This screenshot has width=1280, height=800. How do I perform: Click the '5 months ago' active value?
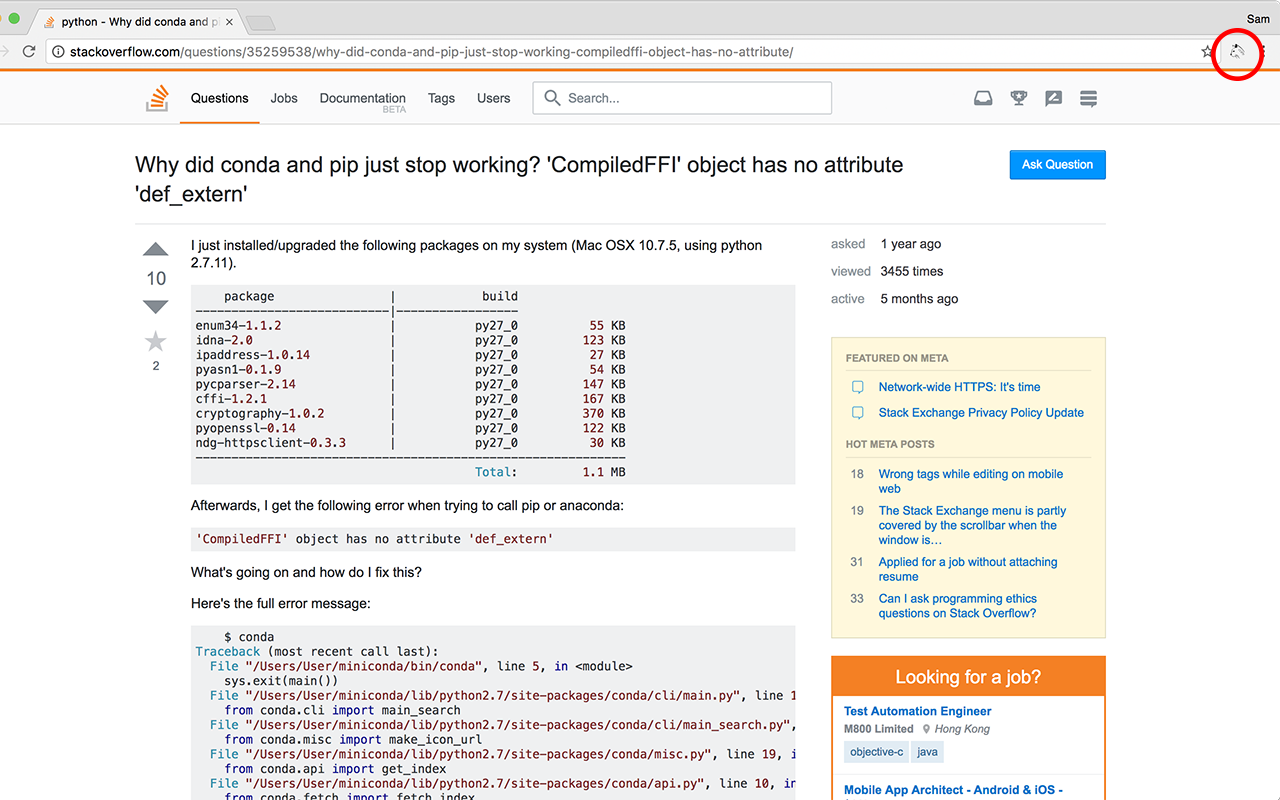click(x=919, y=299)
